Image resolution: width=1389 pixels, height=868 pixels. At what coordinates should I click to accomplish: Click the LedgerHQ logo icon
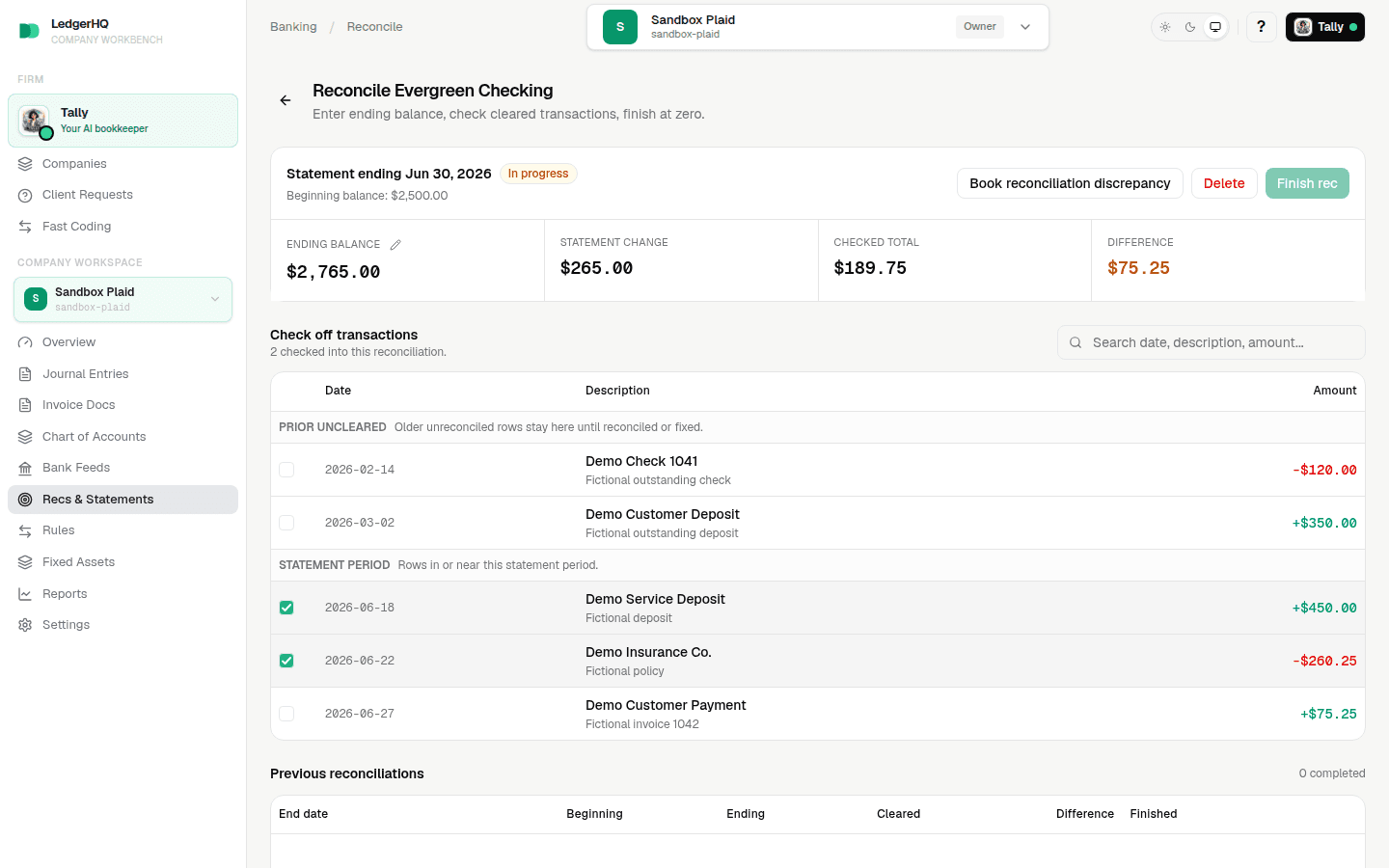pyautogui.click(x=29, y=31)
